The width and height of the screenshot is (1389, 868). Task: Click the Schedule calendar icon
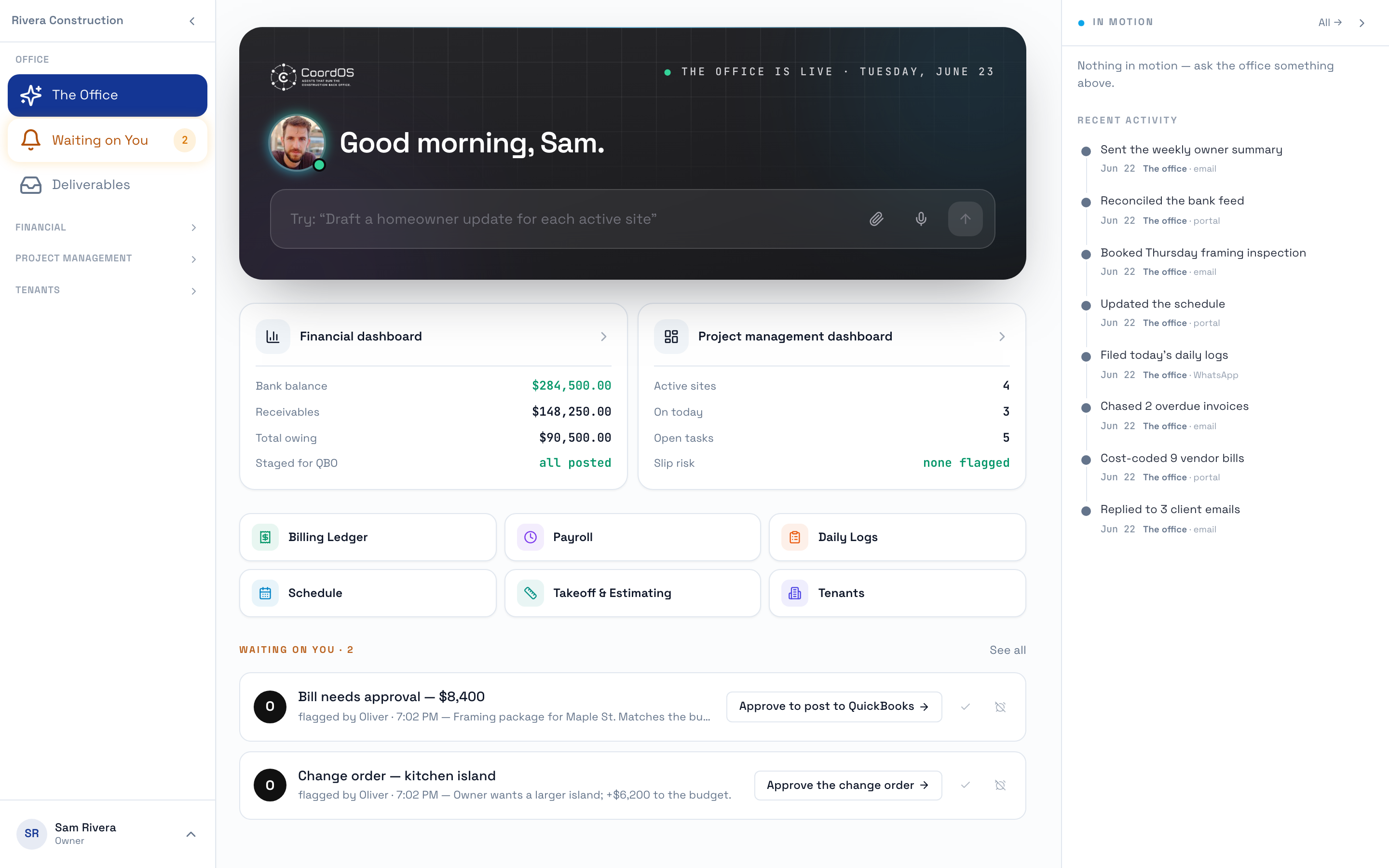265,593
